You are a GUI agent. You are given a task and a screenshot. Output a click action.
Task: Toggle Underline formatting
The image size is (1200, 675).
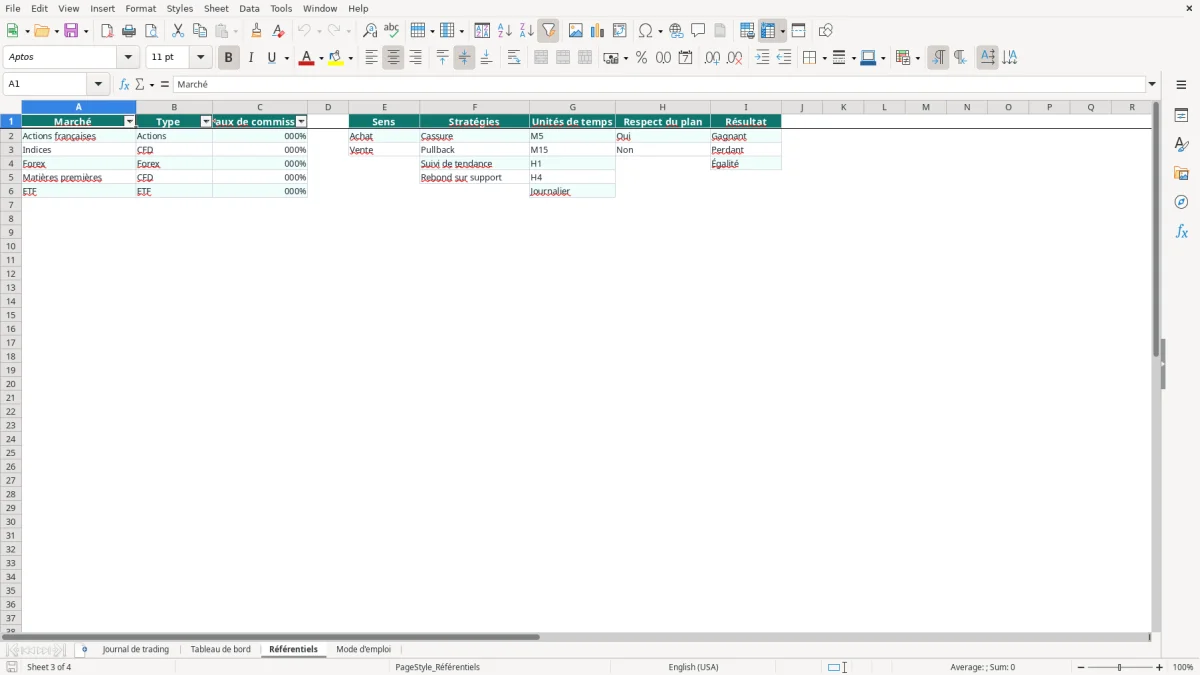[x=272, y=58]
